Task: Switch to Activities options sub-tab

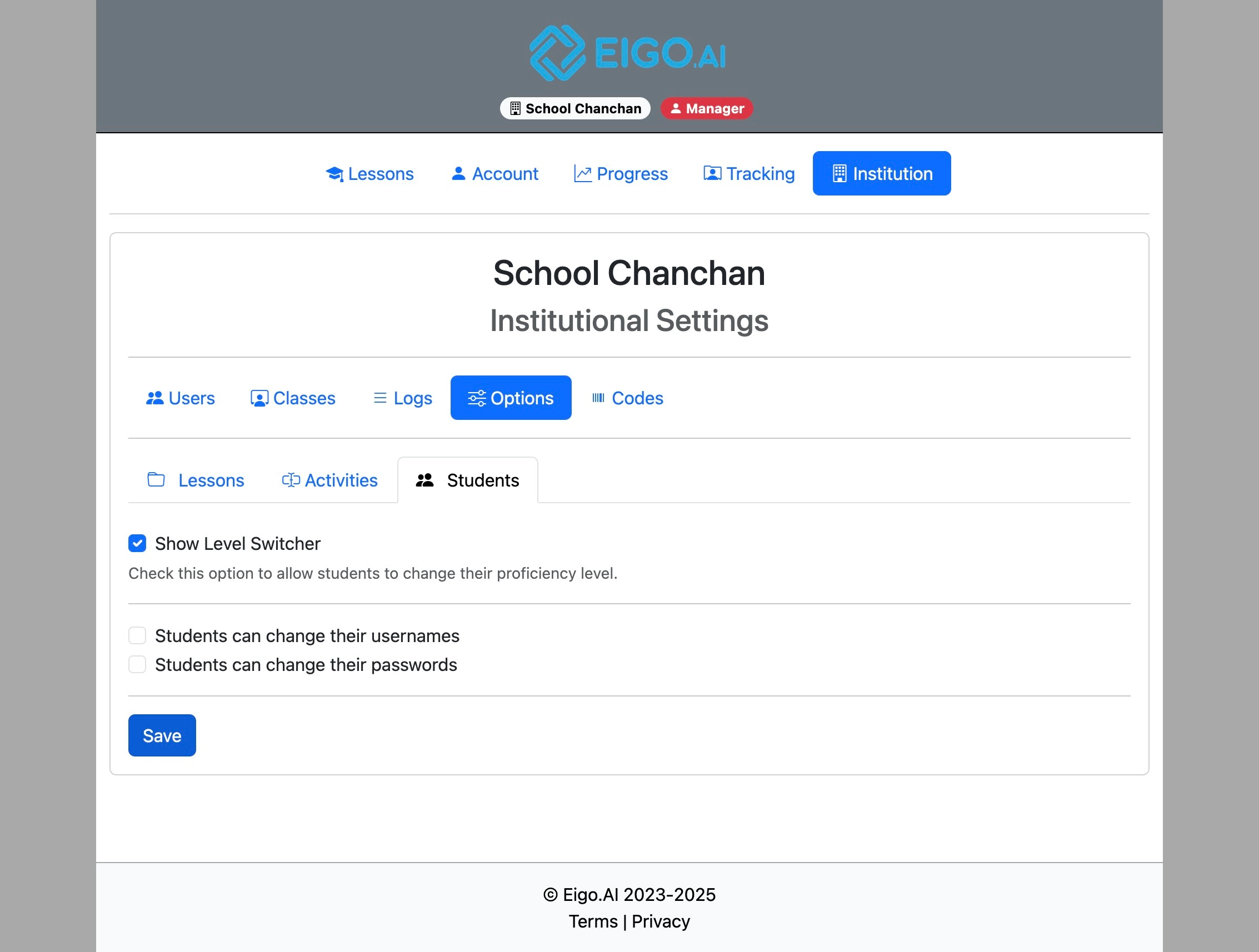Action: [329, 480]
